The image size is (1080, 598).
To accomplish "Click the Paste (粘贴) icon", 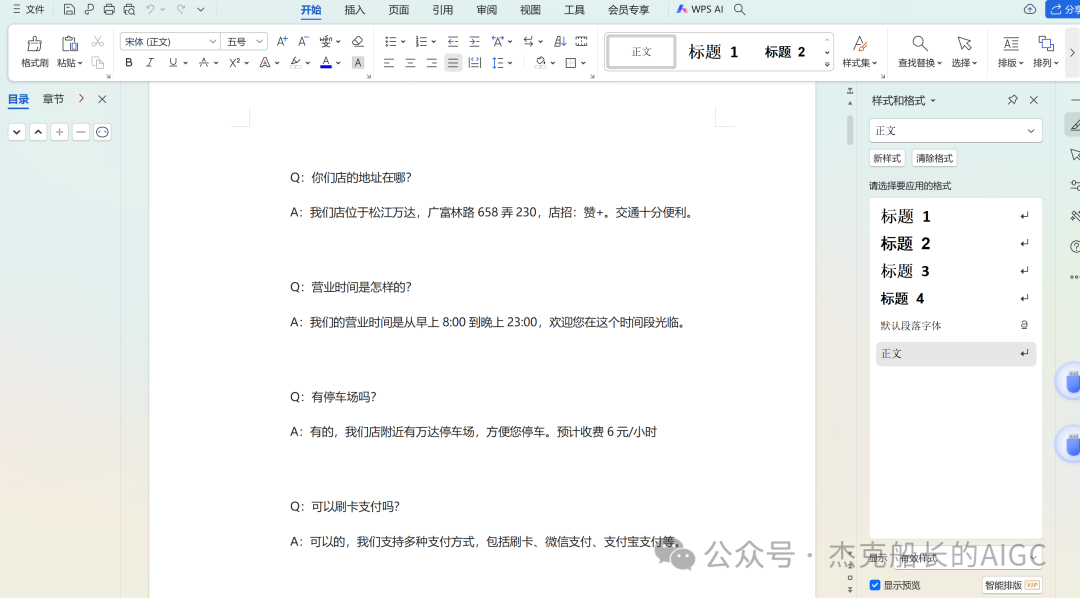I will 69,44.
